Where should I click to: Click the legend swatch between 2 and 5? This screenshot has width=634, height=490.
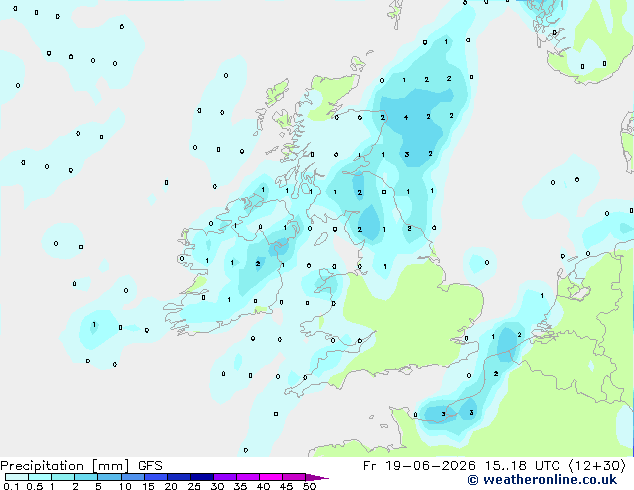point(86,477)
